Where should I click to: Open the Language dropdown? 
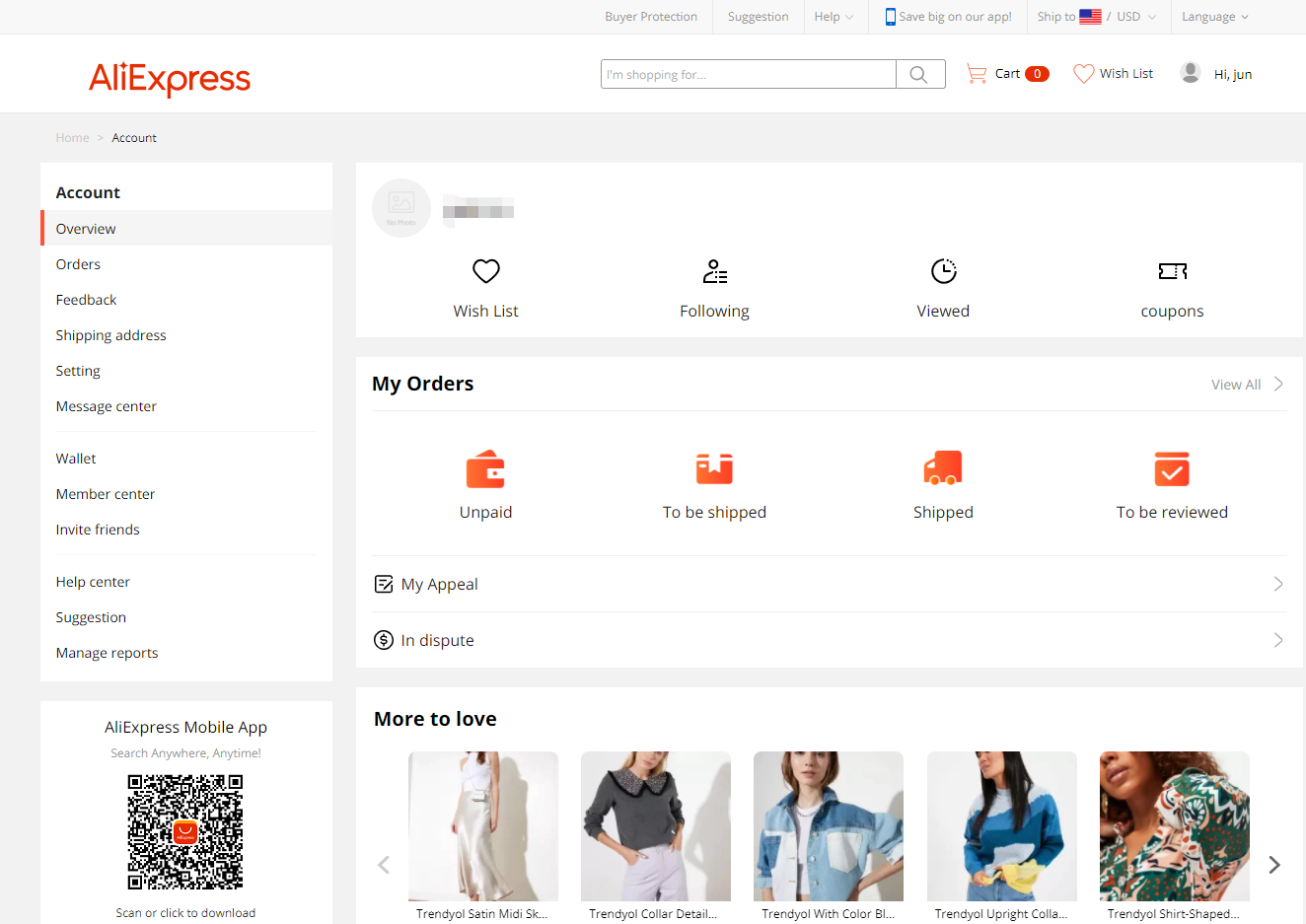[1215, 17]
